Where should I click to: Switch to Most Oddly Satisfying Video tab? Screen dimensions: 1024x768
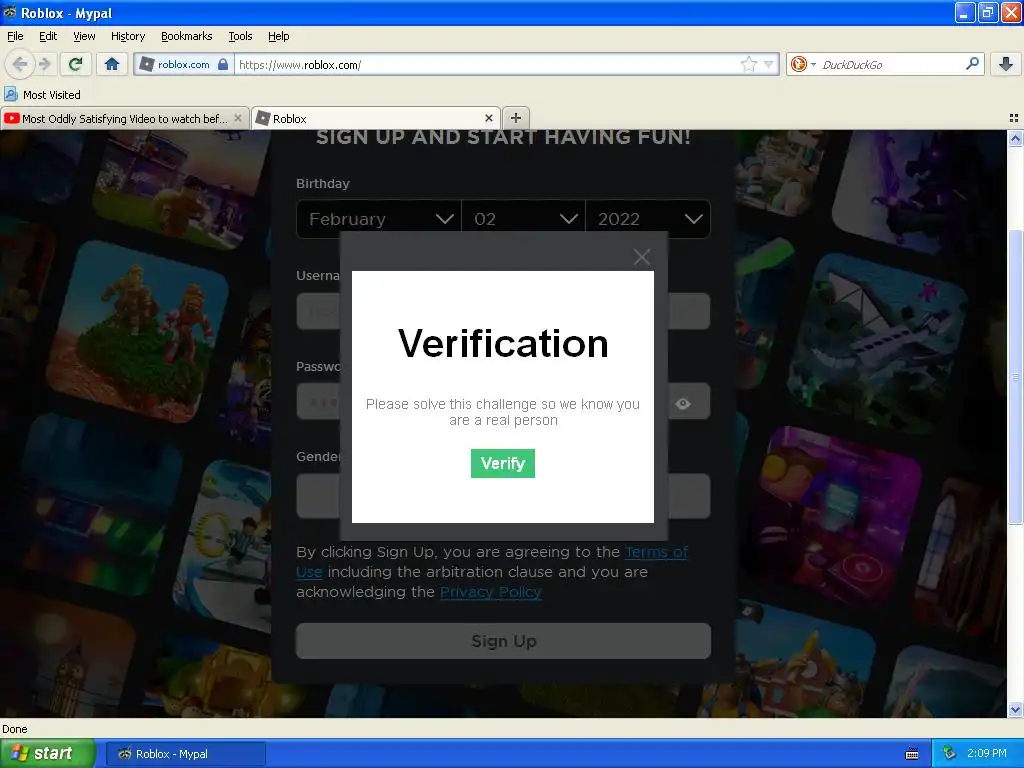[125, 118]
